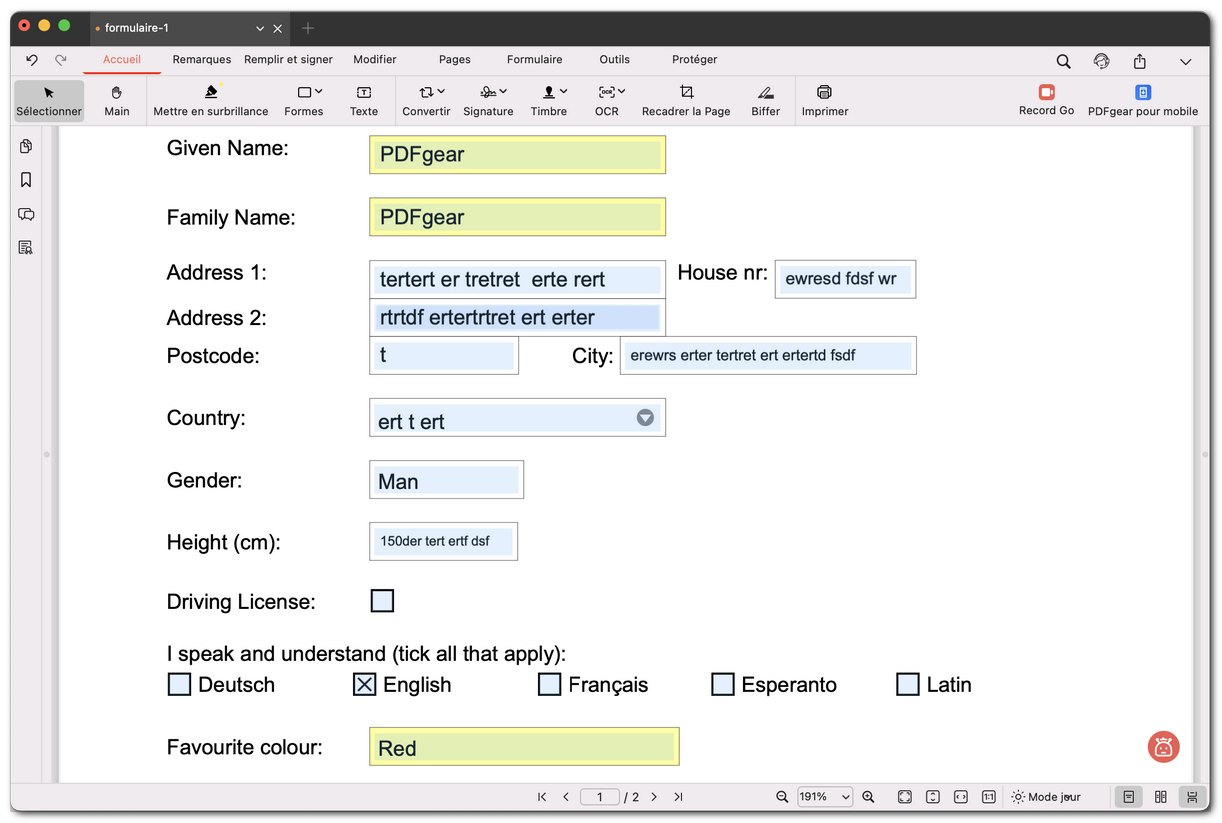Click the Record Go button
The width and height of the screenshot is (1222, 823).
pos(1046,100)
